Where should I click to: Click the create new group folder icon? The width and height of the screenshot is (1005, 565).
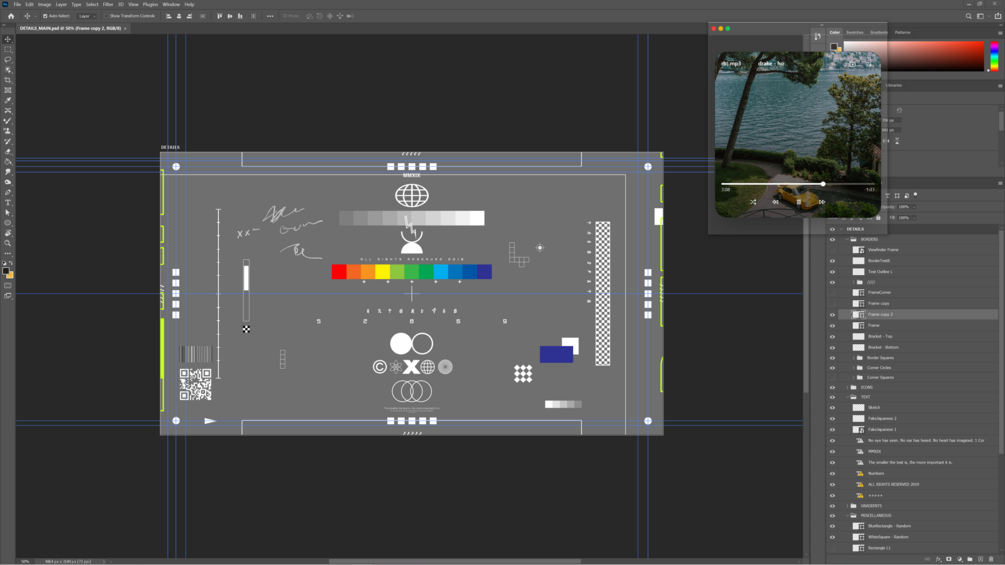click(970, 559)
